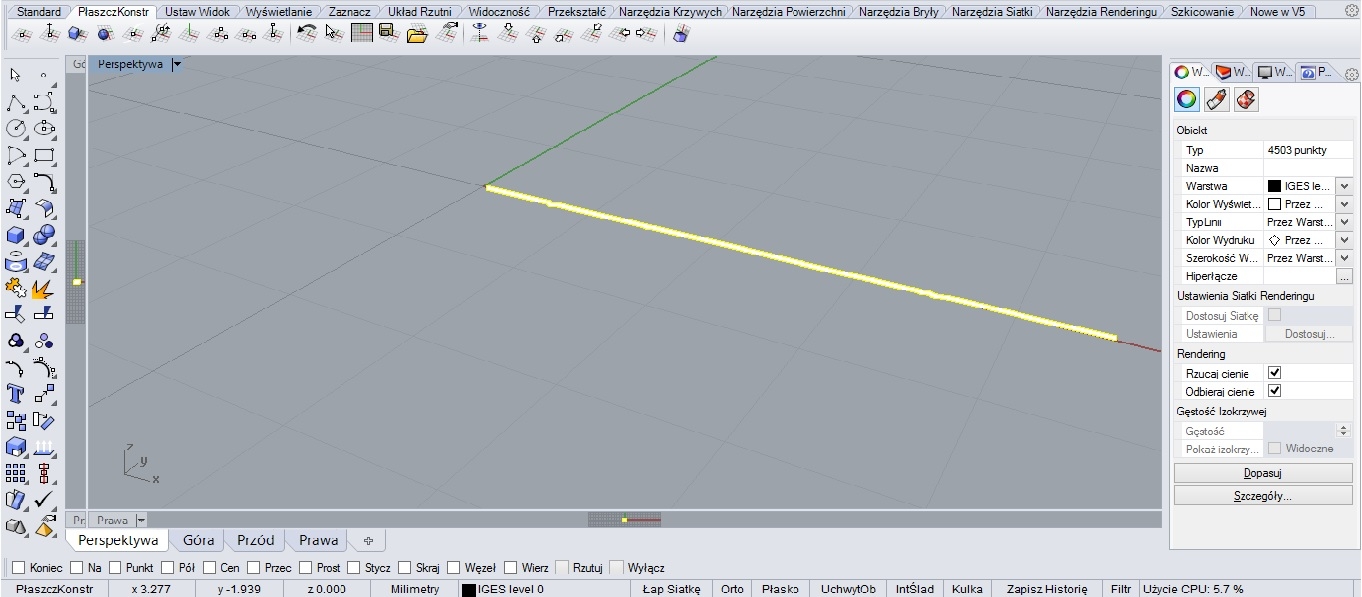The width and height of the screenshot is (1362, 597).
Task: Select the arrow pointer tool in left toolbar
Action: [15, 74]
